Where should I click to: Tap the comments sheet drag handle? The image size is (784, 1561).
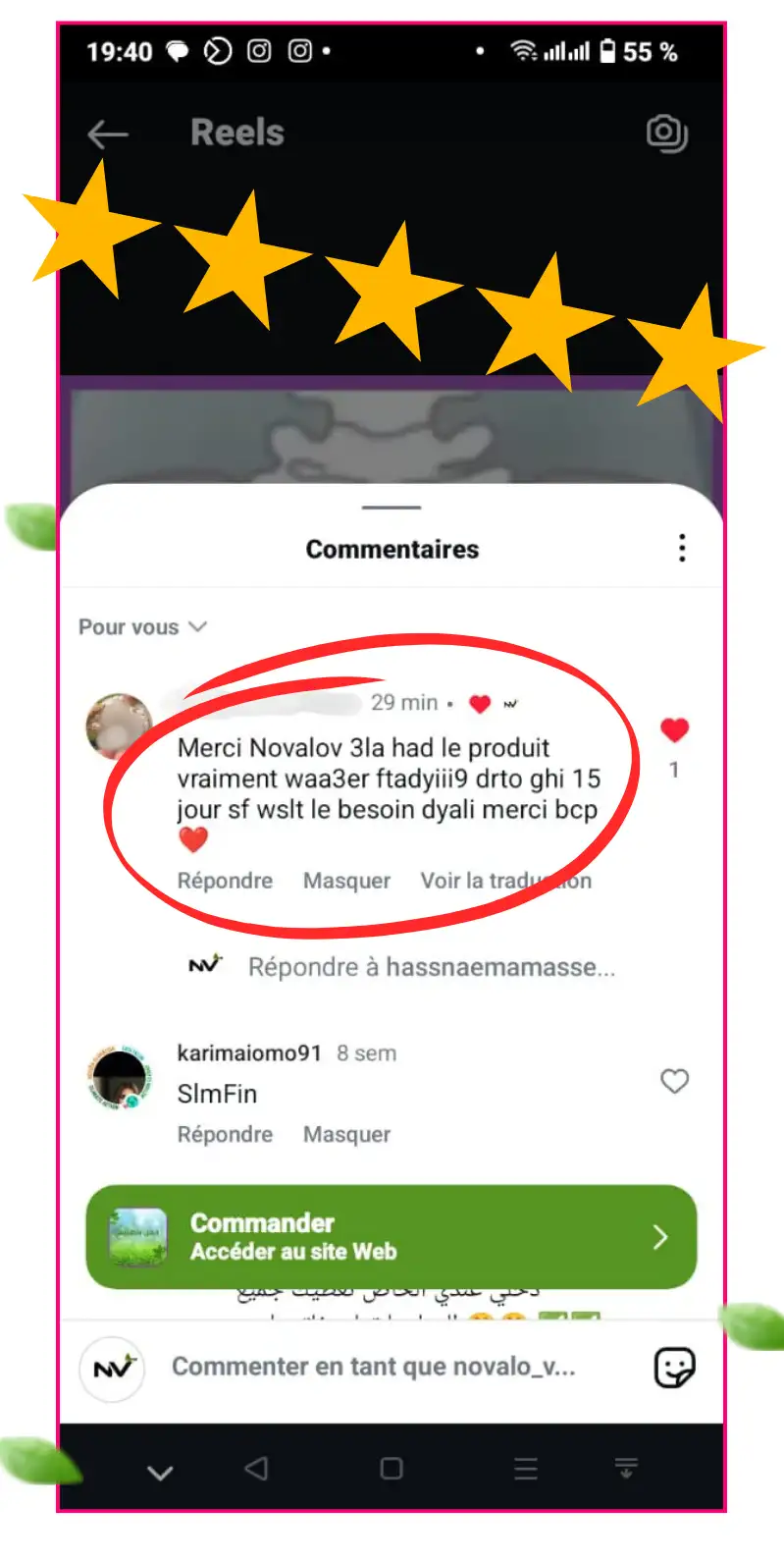392,508
